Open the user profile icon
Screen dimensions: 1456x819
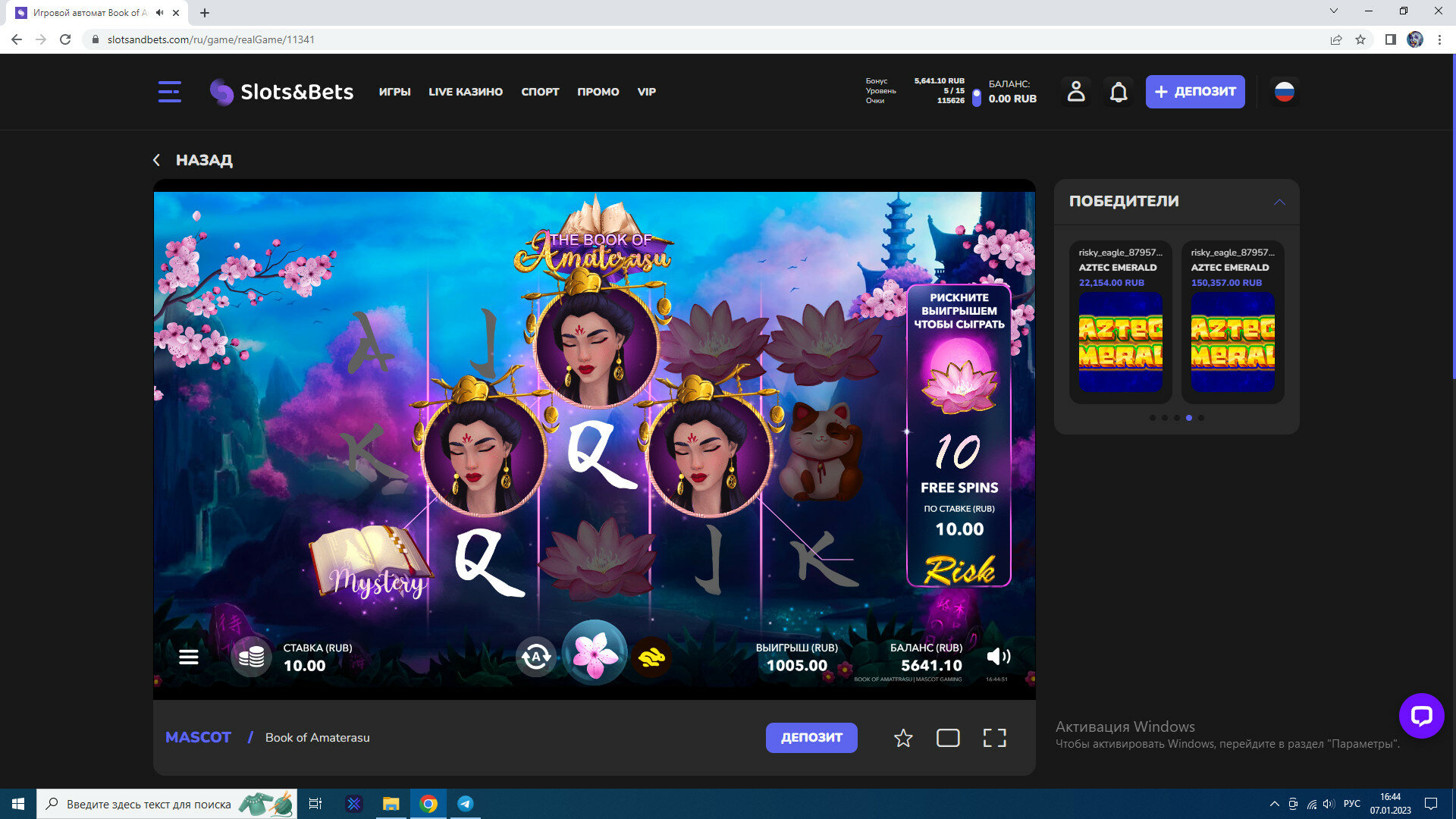[x=1076, y=92]
